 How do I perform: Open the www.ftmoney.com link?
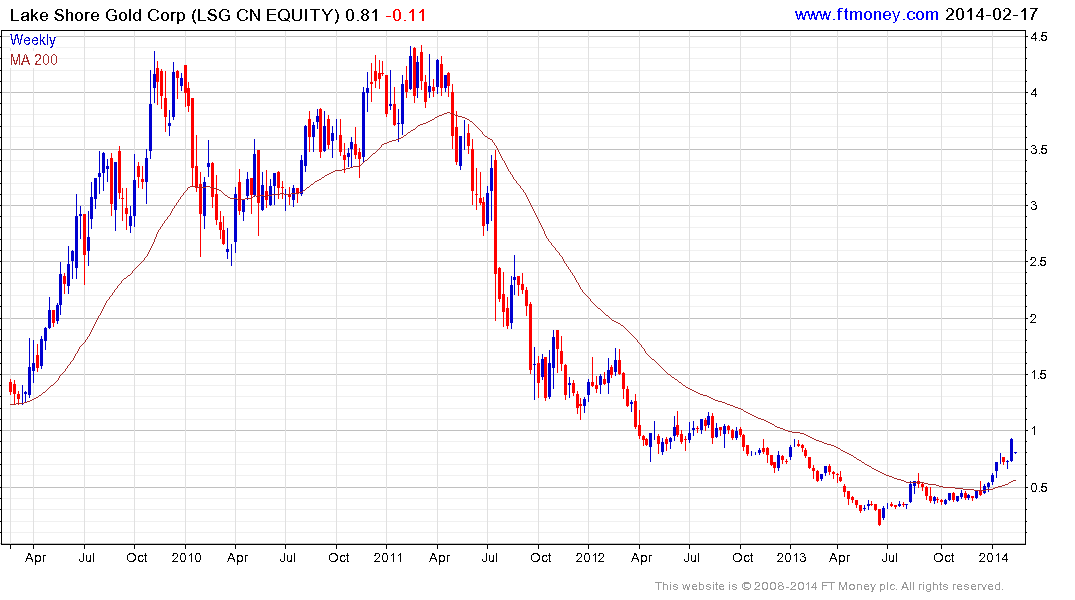[x=866, y=14]
